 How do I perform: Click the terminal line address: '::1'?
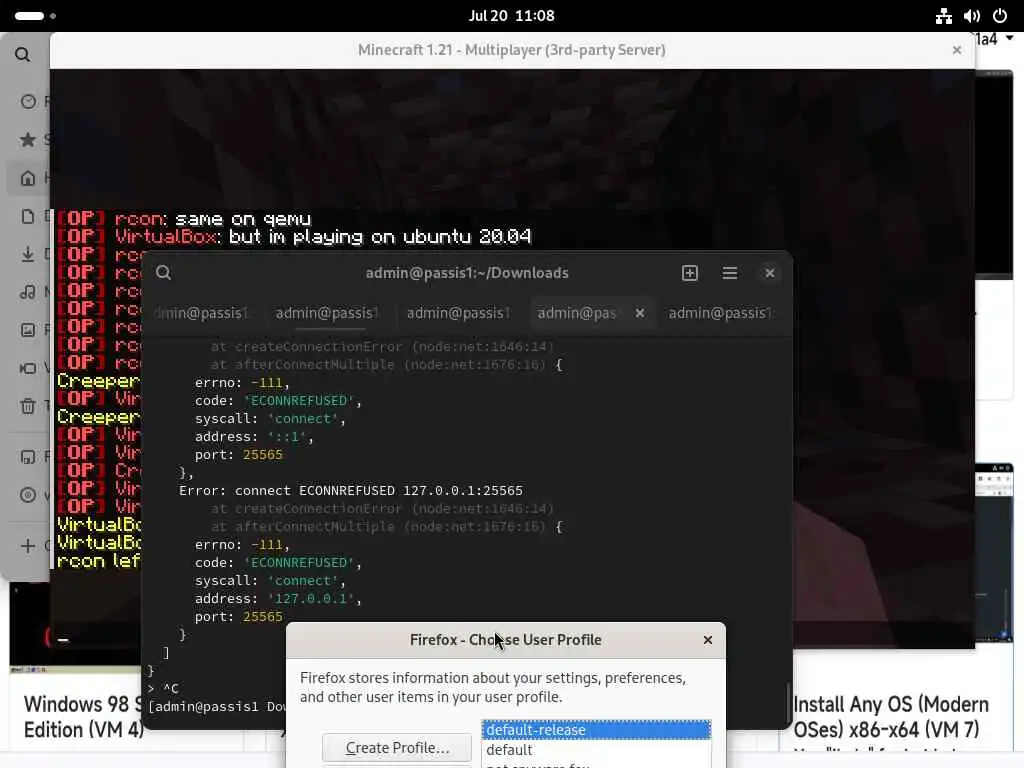coord(254,436)
